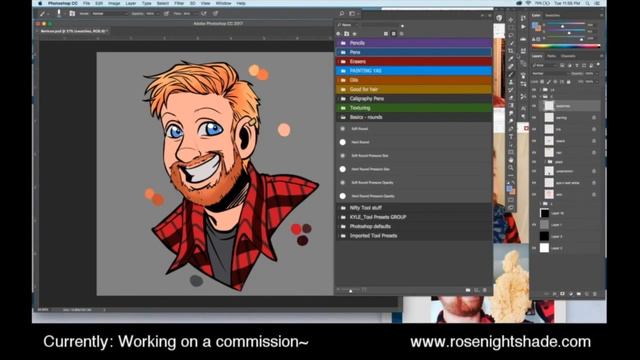This screenshot has width=640, height=360.
Task: Hide the beard layer
Action: point(534,141)
